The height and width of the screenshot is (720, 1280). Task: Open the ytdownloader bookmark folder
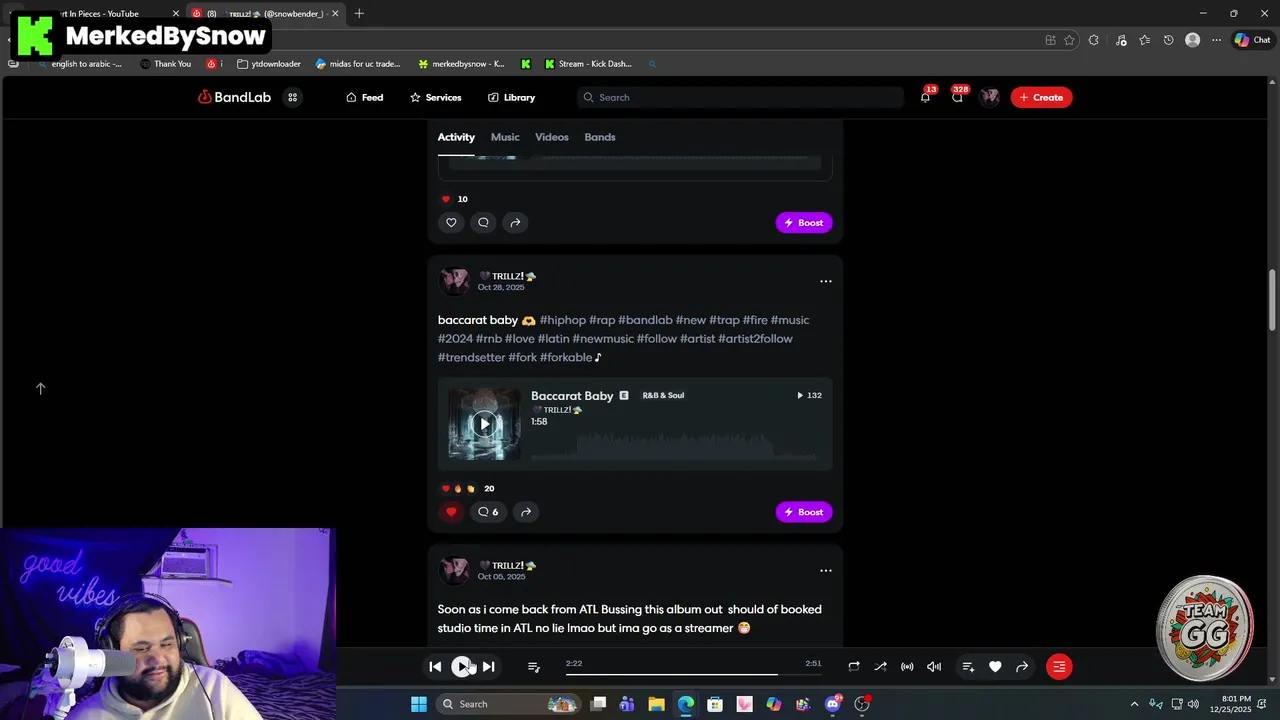click(269, 64)
